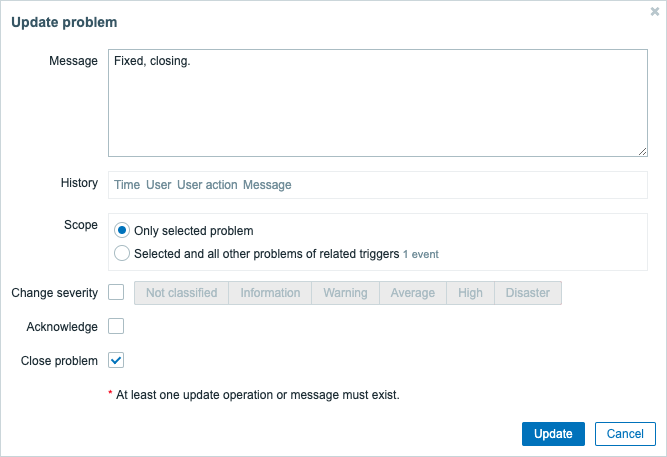The width and height of the screenshot is (667, 457).
Task: Set severity to Average
Action: [412, 293]
